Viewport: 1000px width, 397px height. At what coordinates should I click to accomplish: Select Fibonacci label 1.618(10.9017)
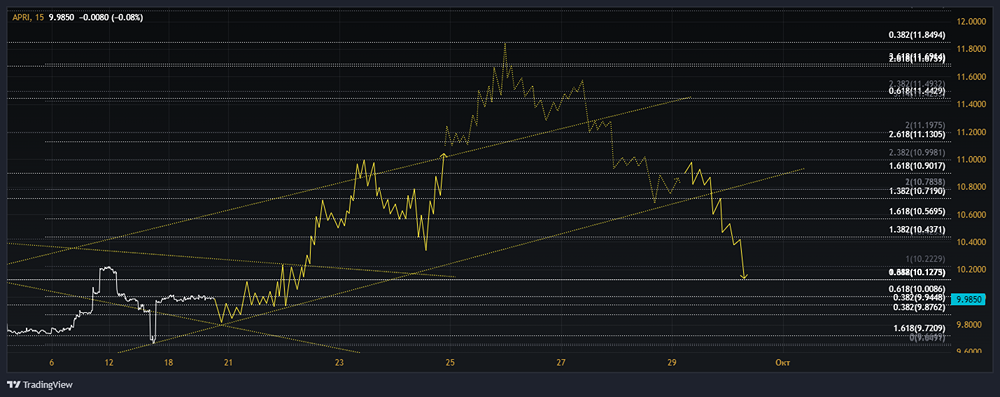click(916, 165)
